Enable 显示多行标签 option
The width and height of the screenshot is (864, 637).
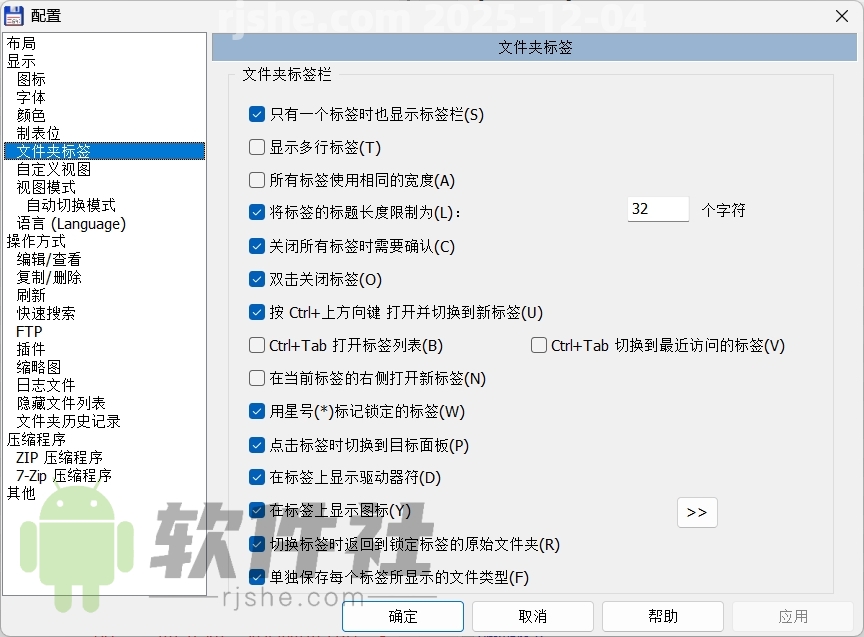tap(257, 147)
